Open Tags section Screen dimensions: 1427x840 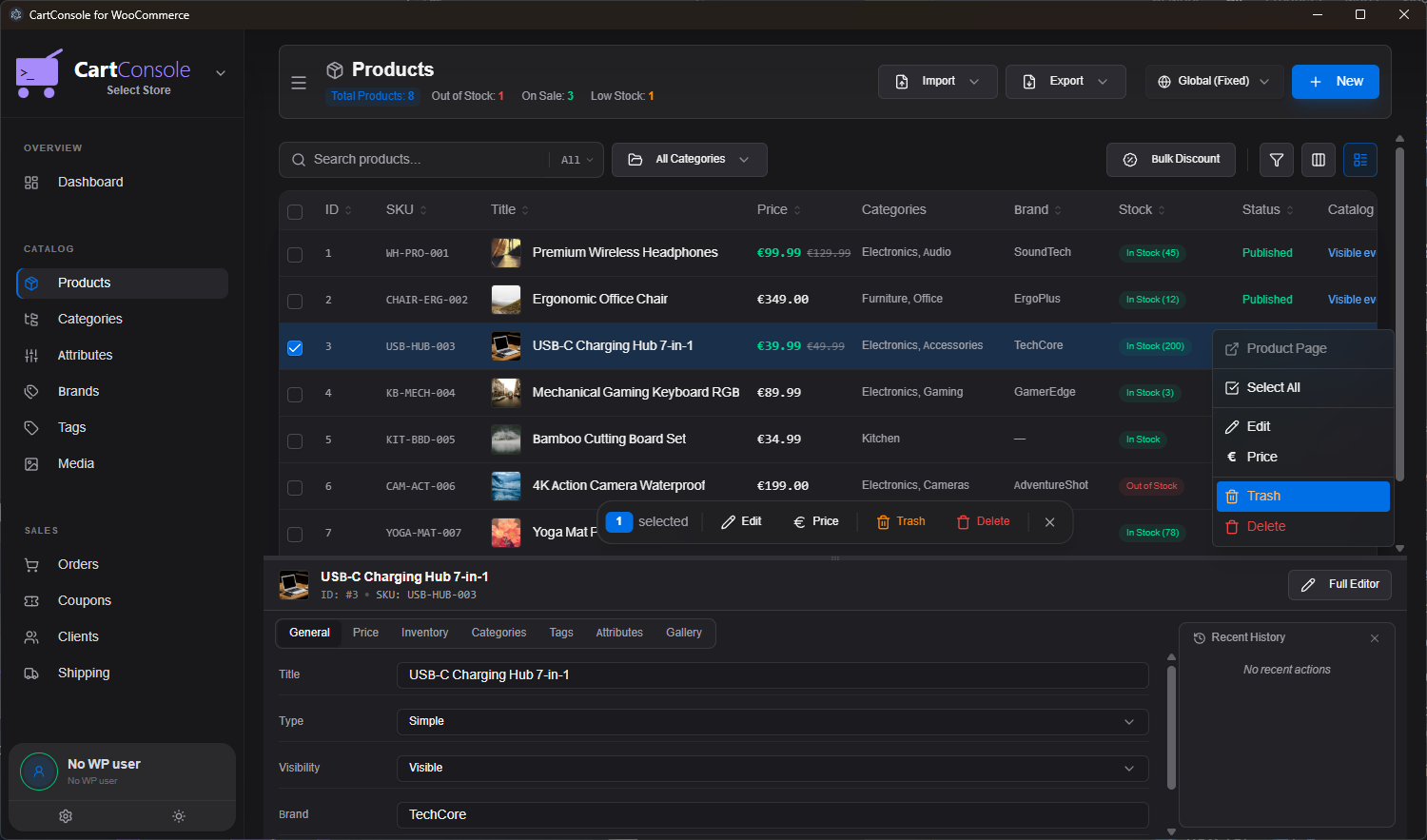pyautogui.click(x=122, y=427)
